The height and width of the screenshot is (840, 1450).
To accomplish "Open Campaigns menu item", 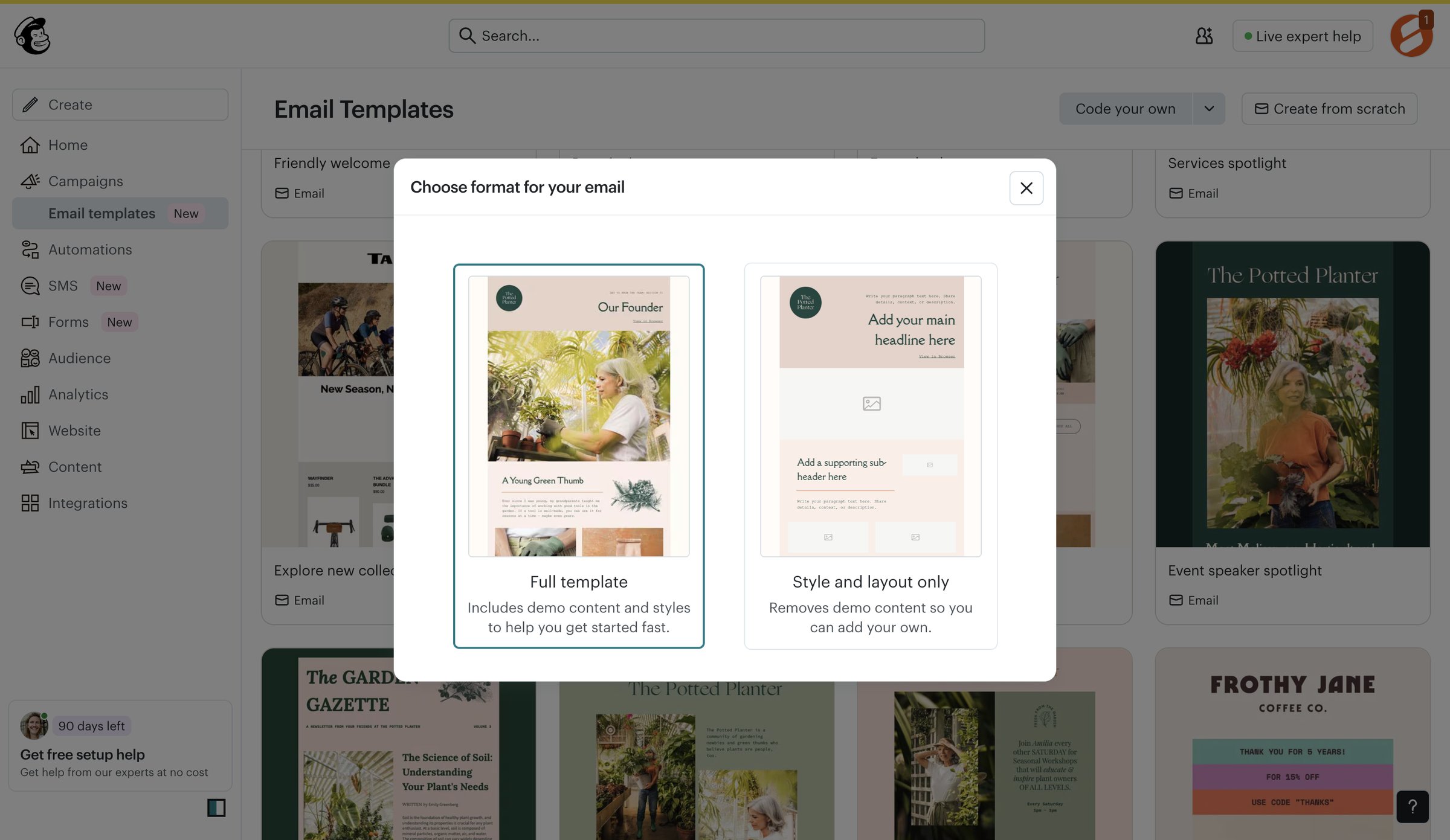I will 120,181.
